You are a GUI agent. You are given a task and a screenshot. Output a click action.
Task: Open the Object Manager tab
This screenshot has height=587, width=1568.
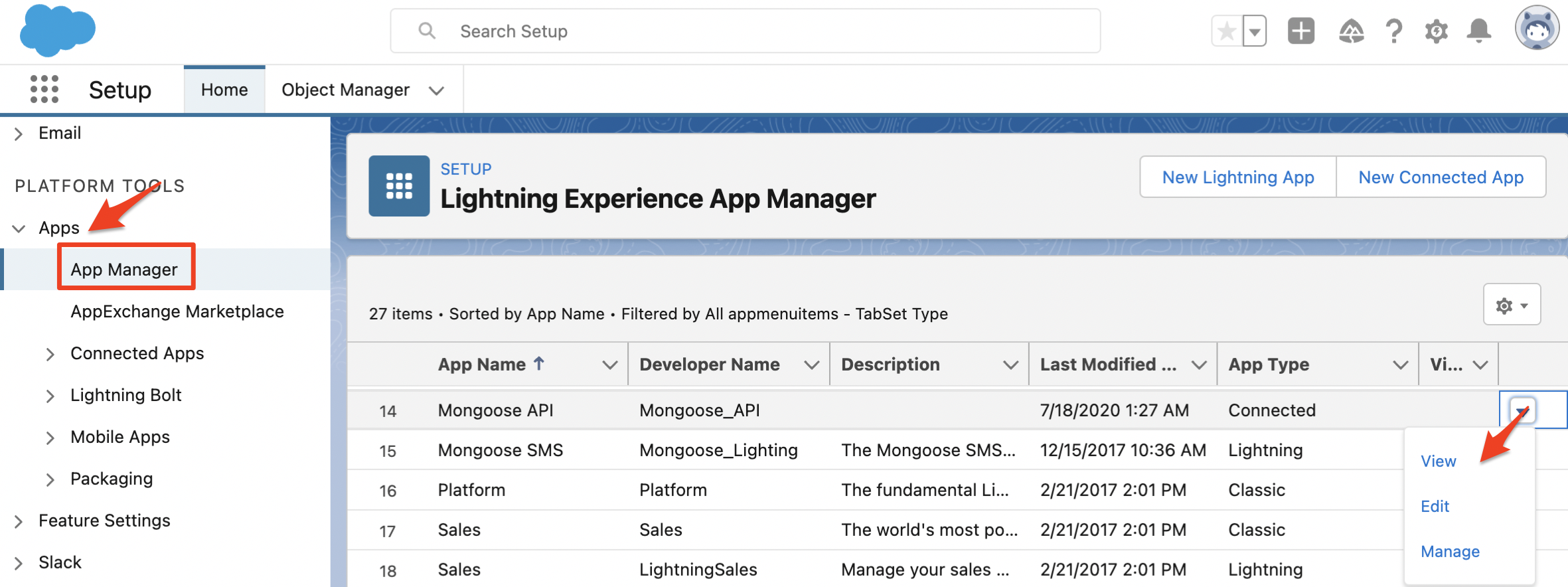pos(345,90)
